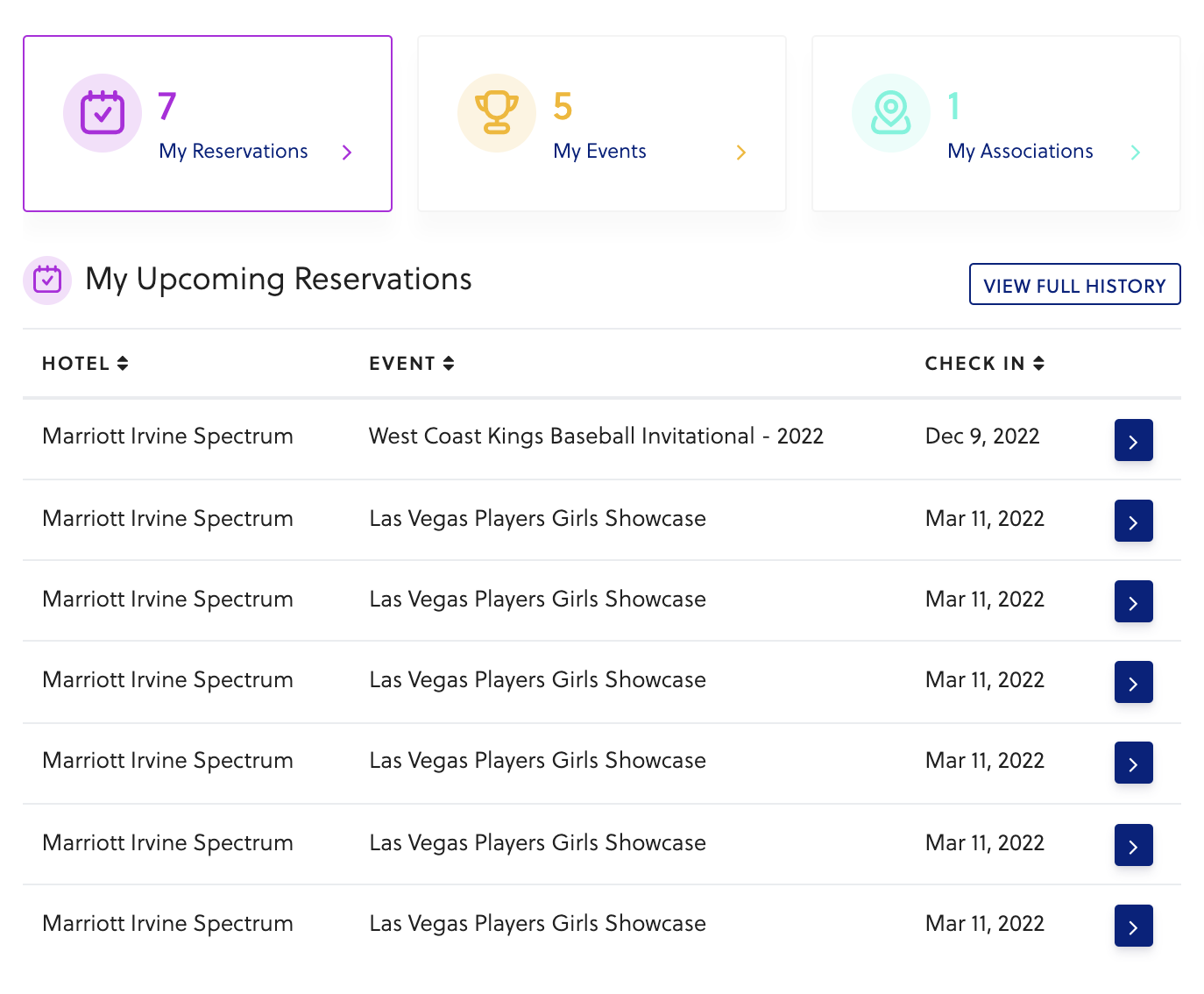Click the Dec 9, 2022 check-in date
Screen dimensions: 1204x994
coord(982,437)
